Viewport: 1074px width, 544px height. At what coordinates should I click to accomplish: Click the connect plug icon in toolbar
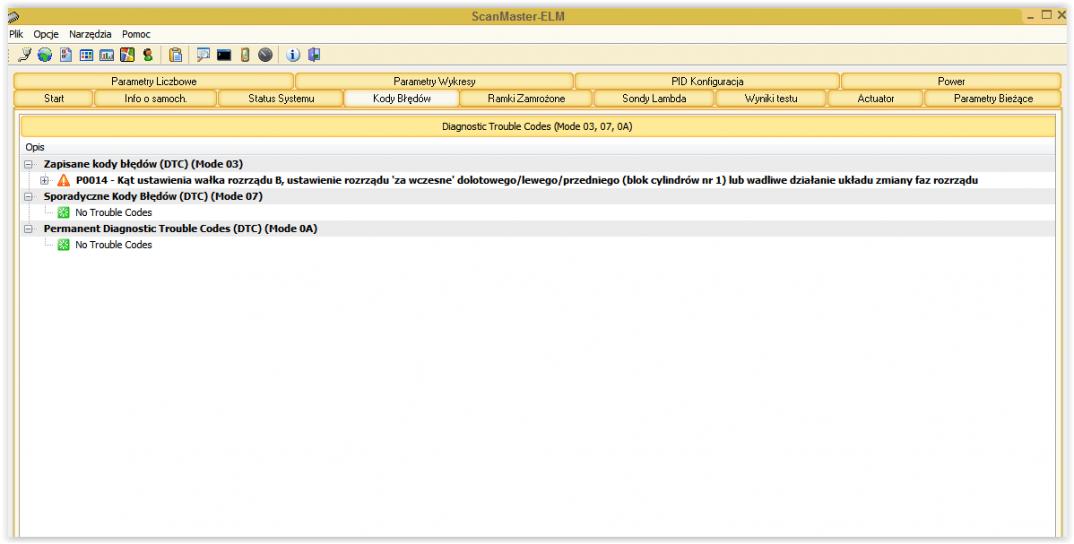pos(24,55)
